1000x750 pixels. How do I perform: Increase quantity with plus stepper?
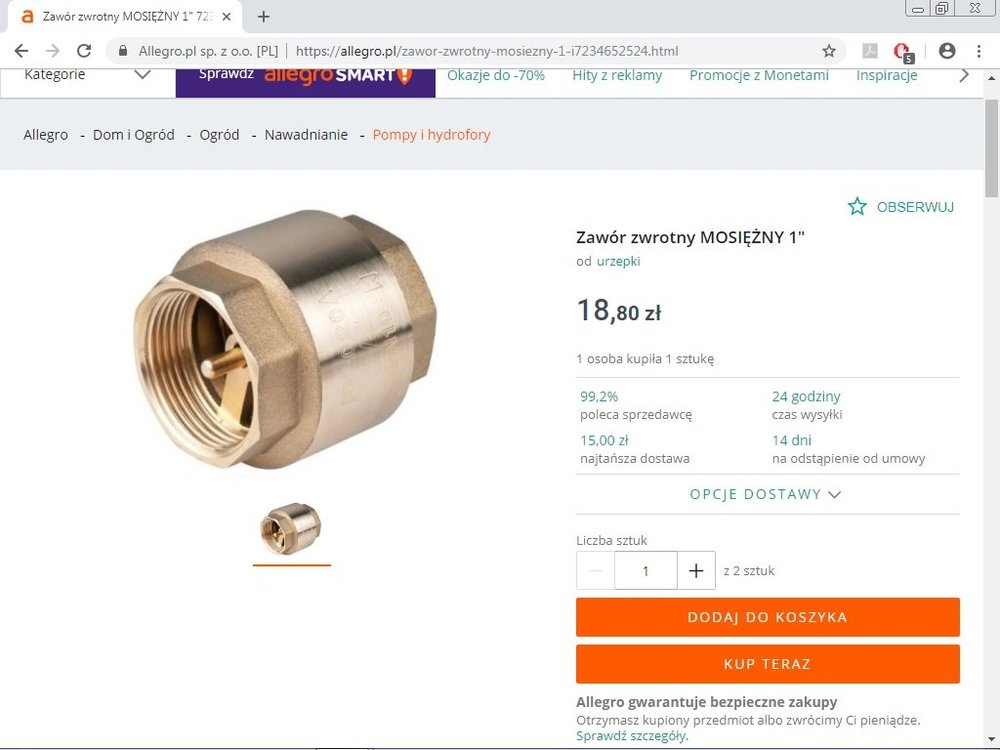[696, 571]
